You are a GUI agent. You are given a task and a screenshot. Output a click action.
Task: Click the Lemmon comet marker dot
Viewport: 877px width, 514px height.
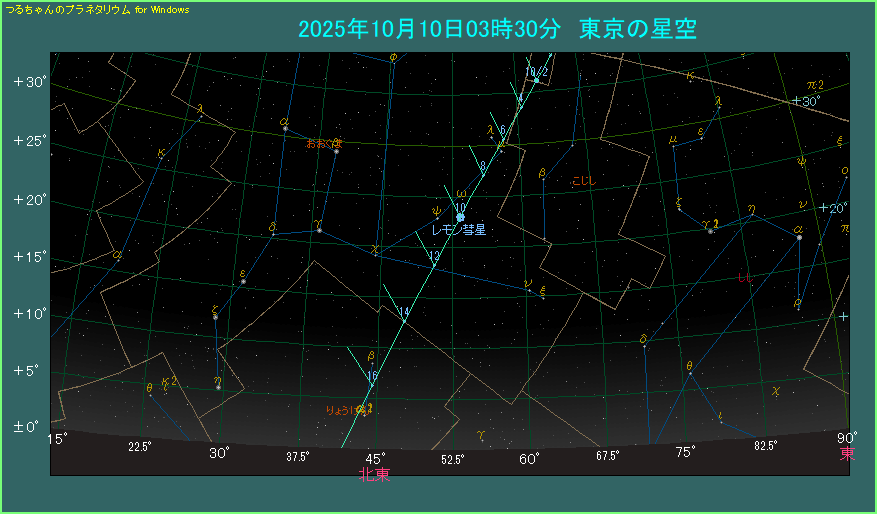pyautogui.click(x=460, y=217)
